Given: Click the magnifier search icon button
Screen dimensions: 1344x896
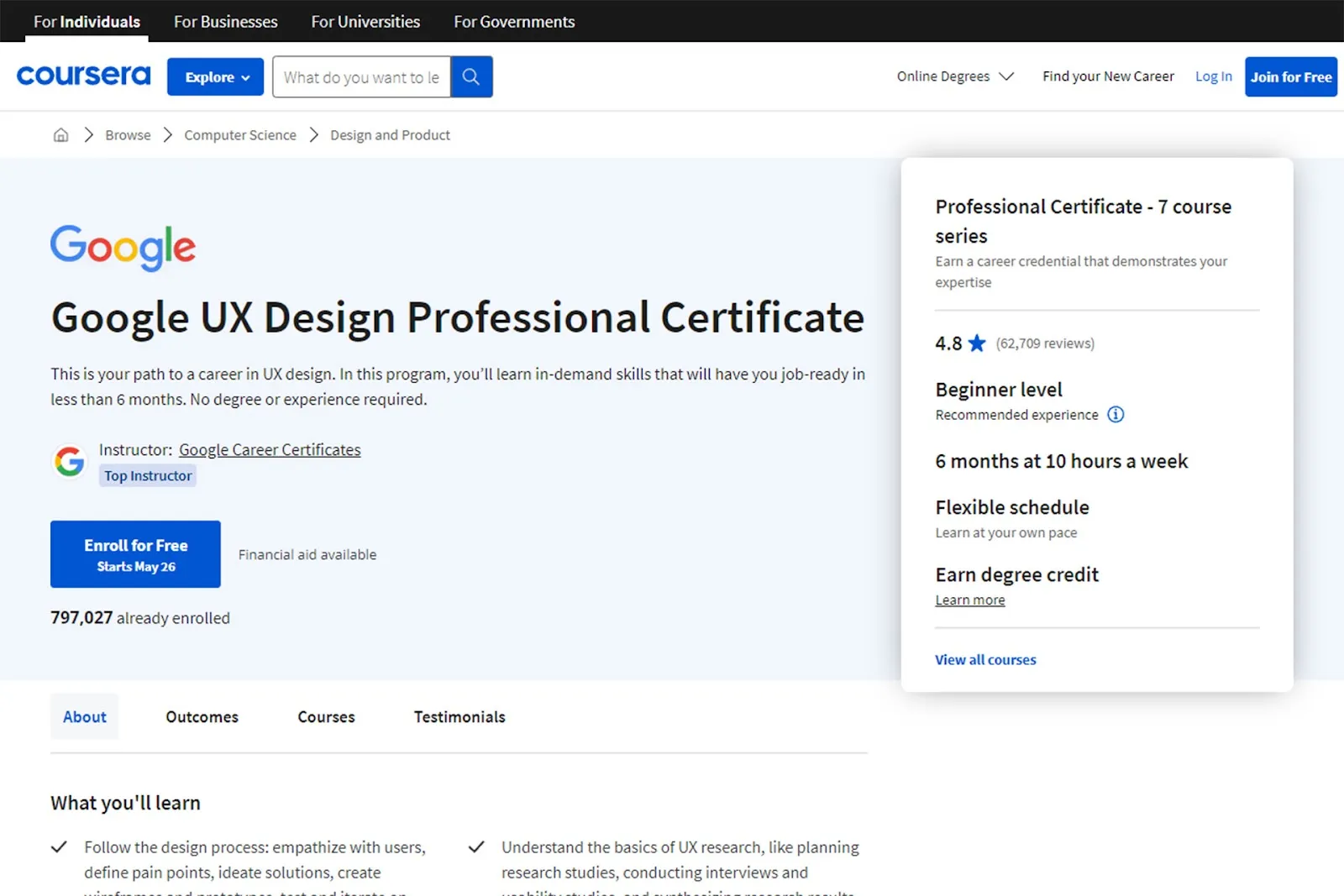Looking at the screenshot, I should 471,76.
